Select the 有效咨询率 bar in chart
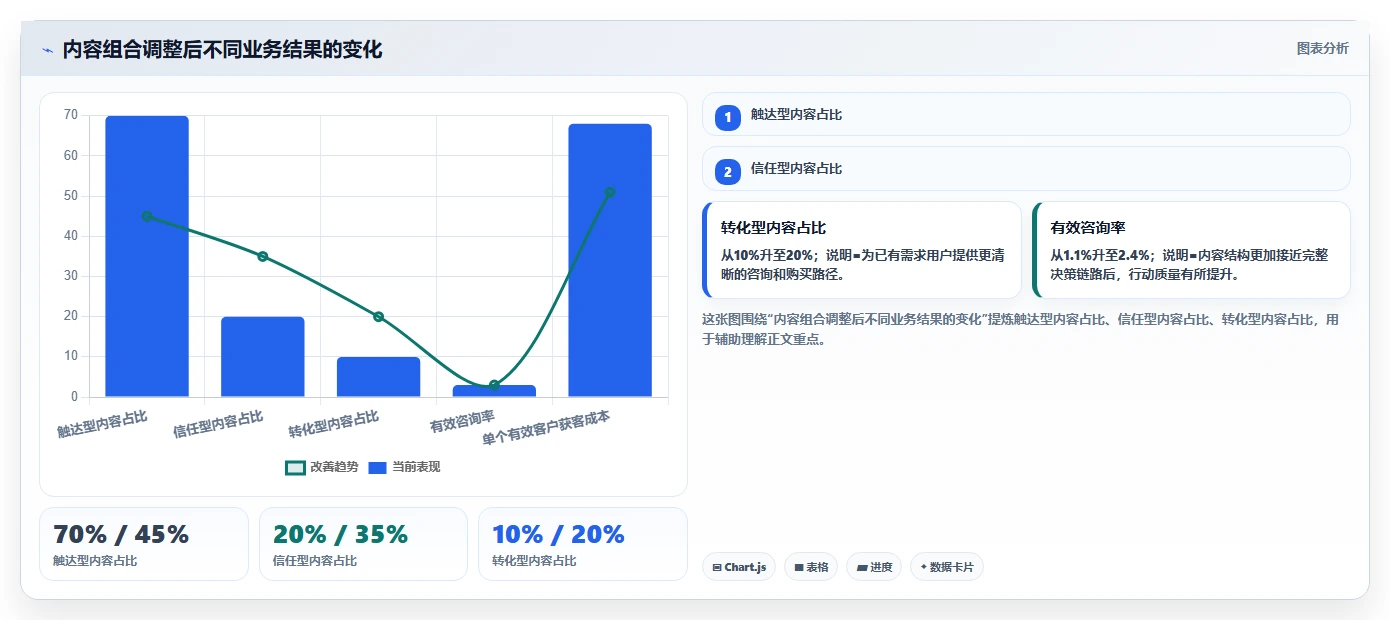This screenshot has height=620, width=1390. click(494, 391)
